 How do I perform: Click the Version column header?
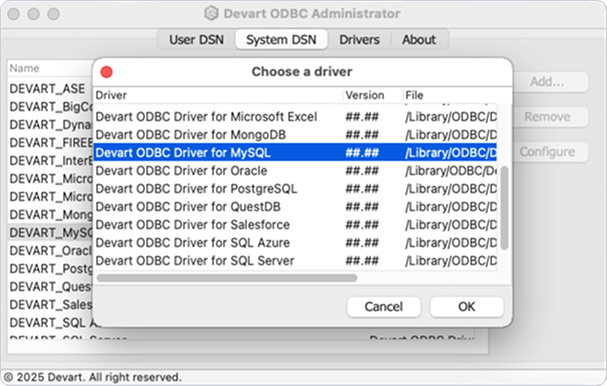click(x=372, y=95)
